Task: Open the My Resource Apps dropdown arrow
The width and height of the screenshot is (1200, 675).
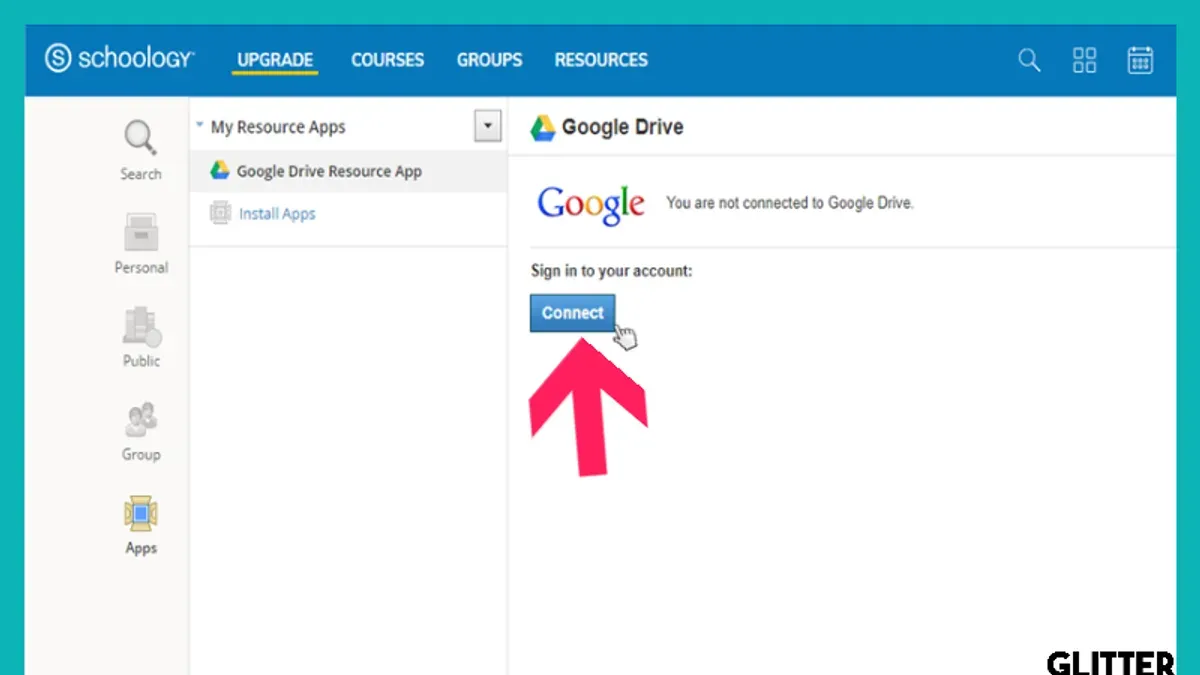Action: 487,127
